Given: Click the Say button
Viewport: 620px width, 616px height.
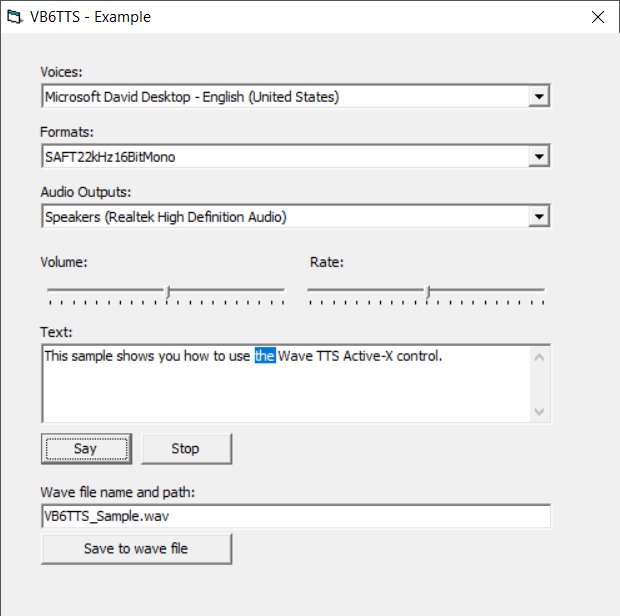Looking at the screenshot, I should coord(86,449).
